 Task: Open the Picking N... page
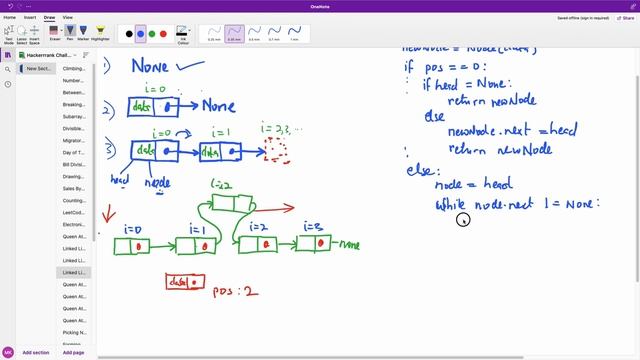click(74, 333)
